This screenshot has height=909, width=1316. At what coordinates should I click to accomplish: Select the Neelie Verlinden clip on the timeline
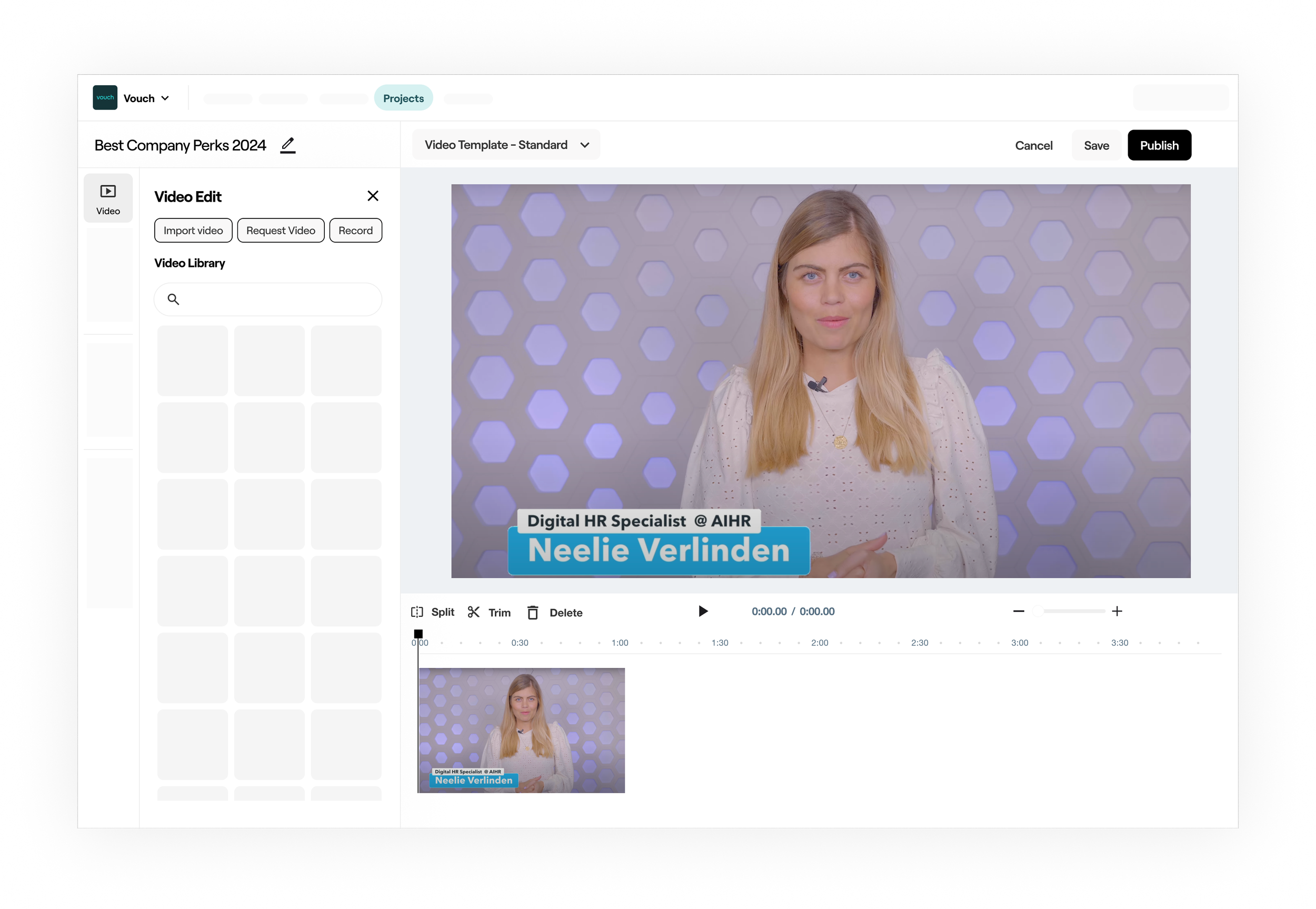click(x=522, y=730)
